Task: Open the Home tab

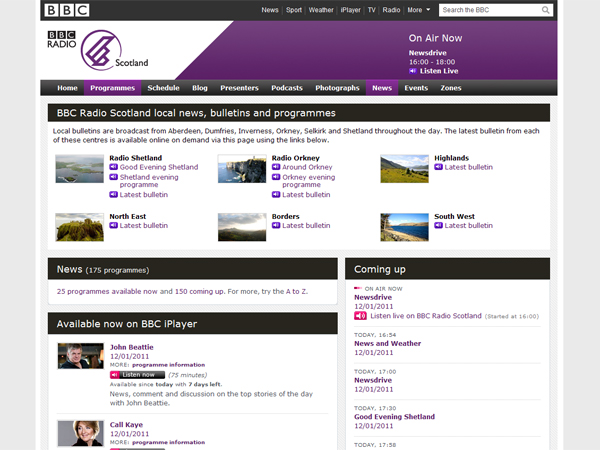Action: (67, 88)
